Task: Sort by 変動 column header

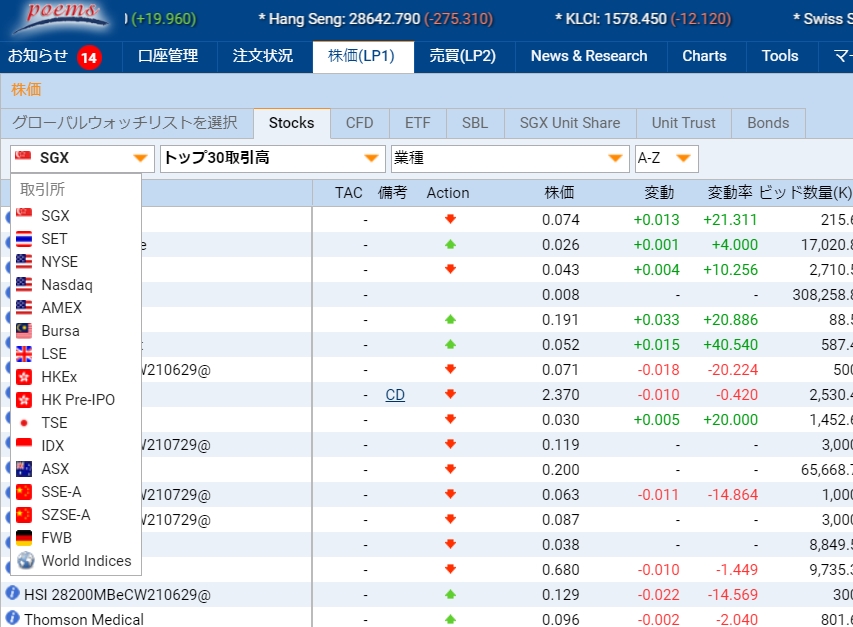Action: [x=659, y=193]
